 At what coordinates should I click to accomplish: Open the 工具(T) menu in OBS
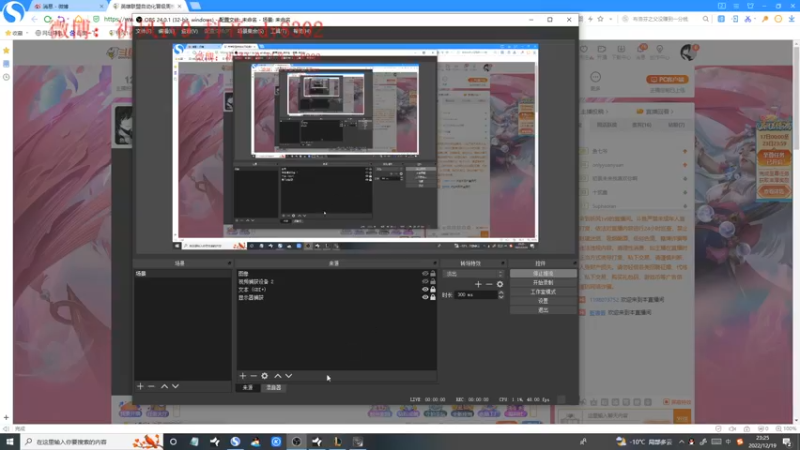pyautogui.click(x=279, y=31)
